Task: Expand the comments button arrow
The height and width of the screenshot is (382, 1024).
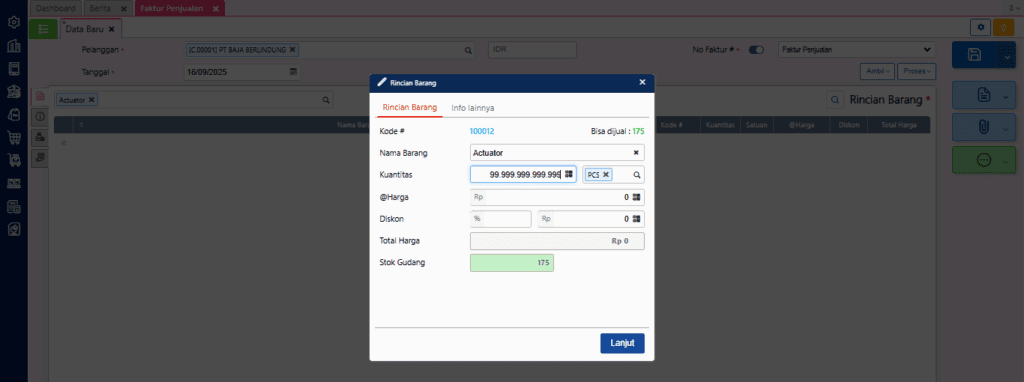Action: click(1006, 162)
